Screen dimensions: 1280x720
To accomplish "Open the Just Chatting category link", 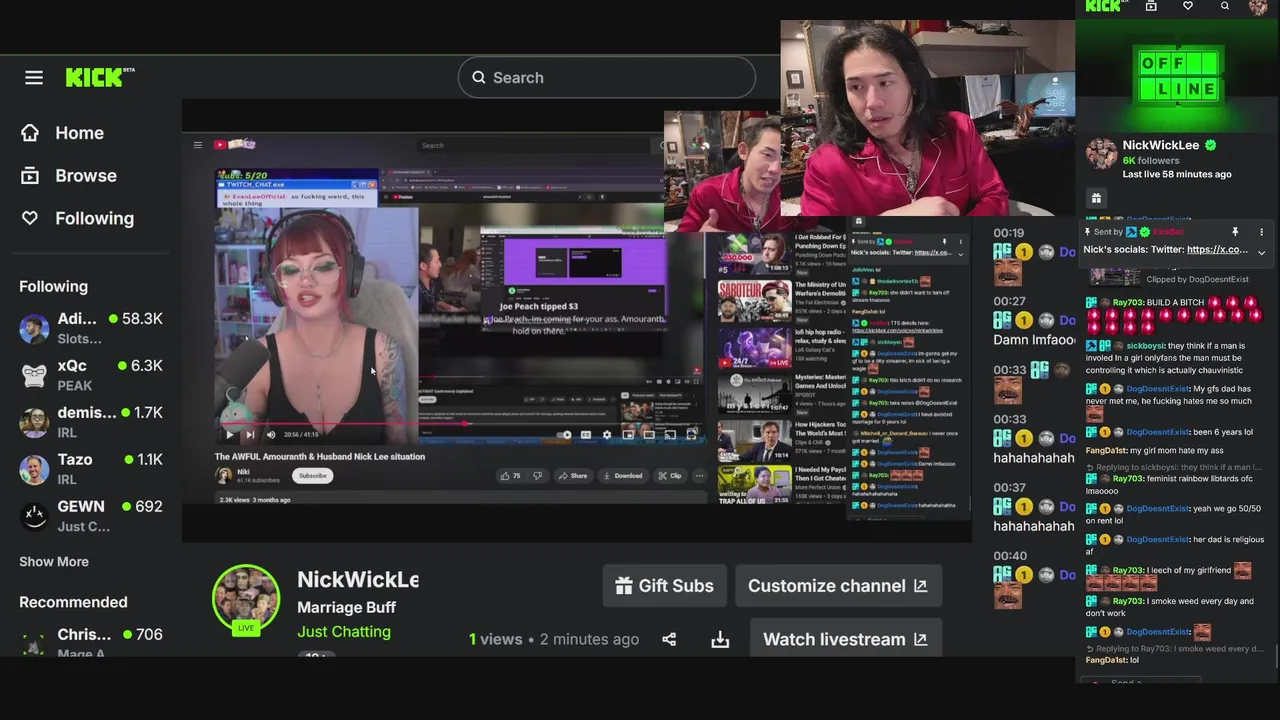I will click(x=344, y=631).
